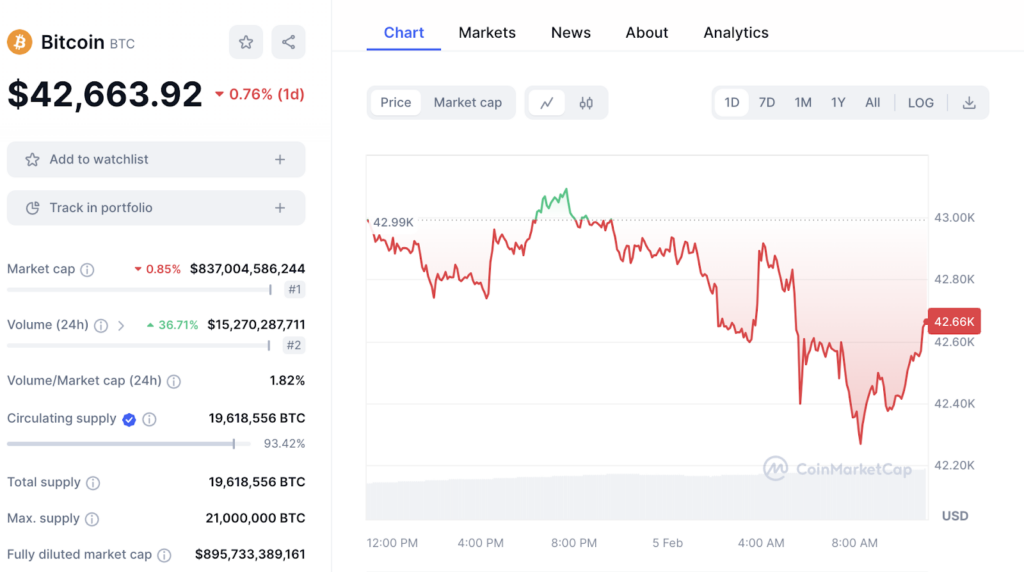This screenshot has width=1024, height=572.
Task: Click Fully diluted market cap info icon
Action: 164,555
